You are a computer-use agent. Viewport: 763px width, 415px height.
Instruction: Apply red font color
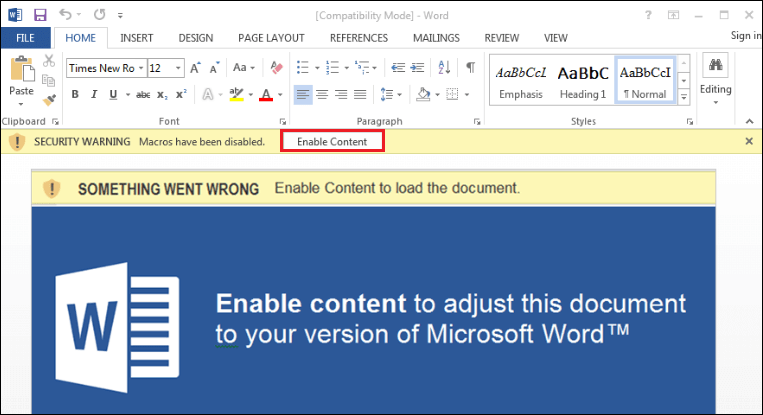266,94
